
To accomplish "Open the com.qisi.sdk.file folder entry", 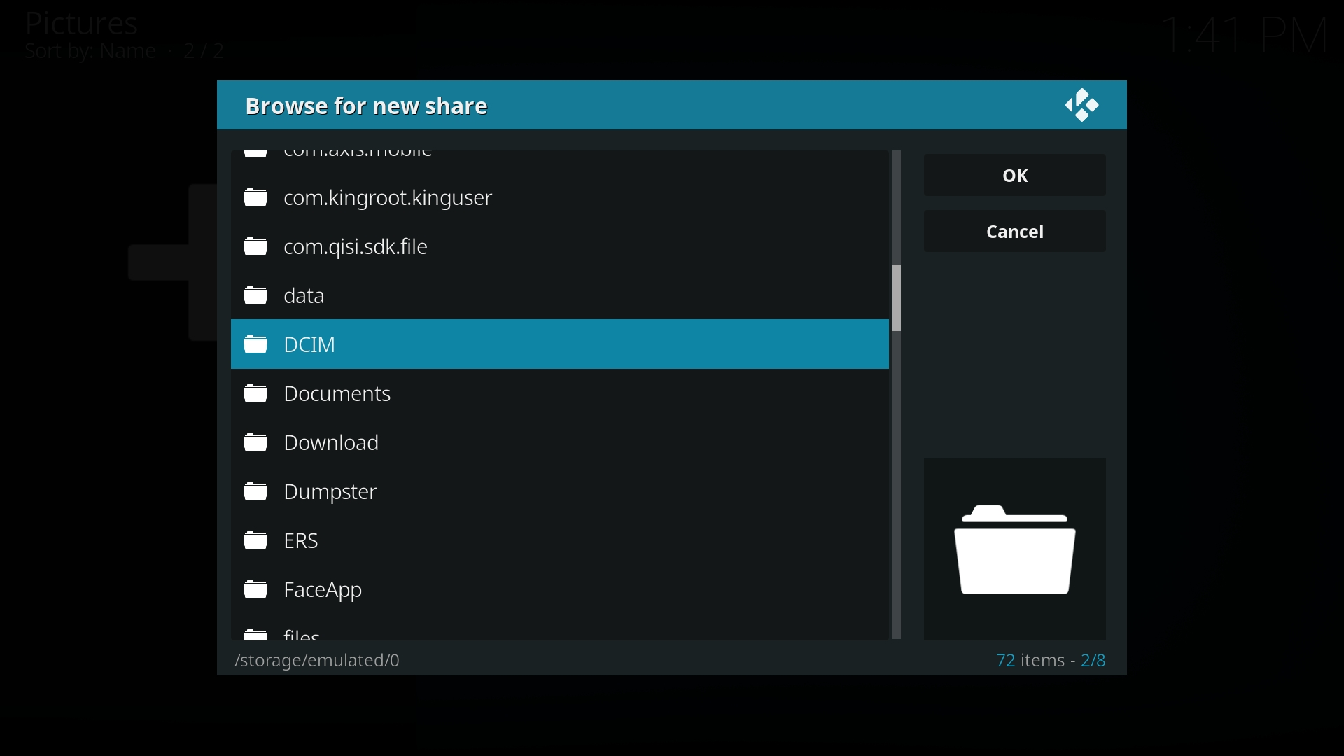I will pyautogui.click(x=560, y=246).
